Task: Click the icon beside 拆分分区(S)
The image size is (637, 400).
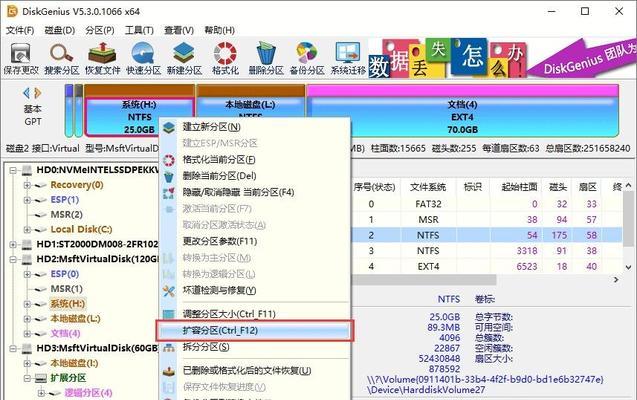Action: coord(169,348)
